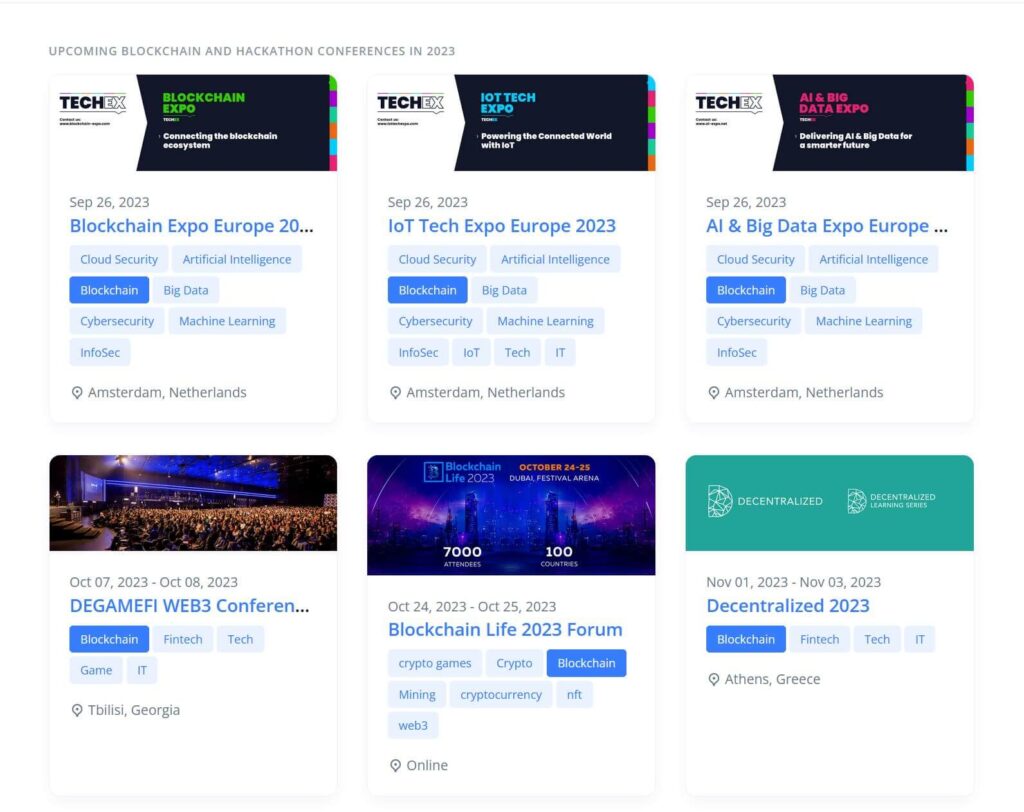
Task: Select the IT tag on IoT Tech Expo card
Action: click(x=560, y=353)
